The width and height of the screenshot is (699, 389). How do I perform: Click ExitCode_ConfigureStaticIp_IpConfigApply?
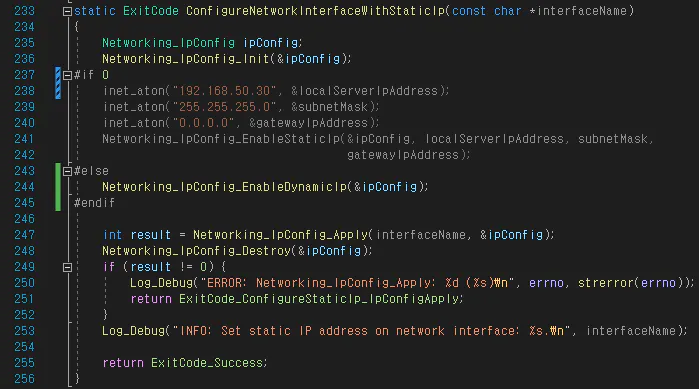point(318,299)
